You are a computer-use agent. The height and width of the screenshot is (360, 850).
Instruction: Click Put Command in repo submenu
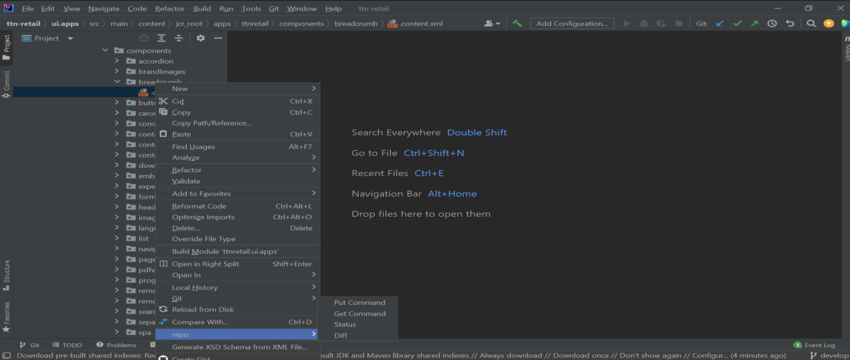pos(359,303)
